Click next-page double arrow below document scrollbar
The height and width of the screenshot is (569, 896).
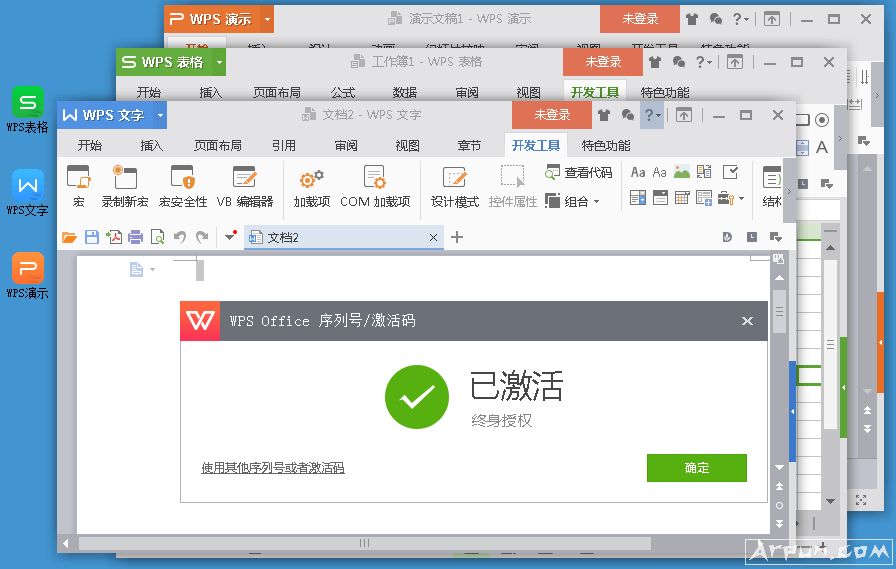click(x=779, y=523)
